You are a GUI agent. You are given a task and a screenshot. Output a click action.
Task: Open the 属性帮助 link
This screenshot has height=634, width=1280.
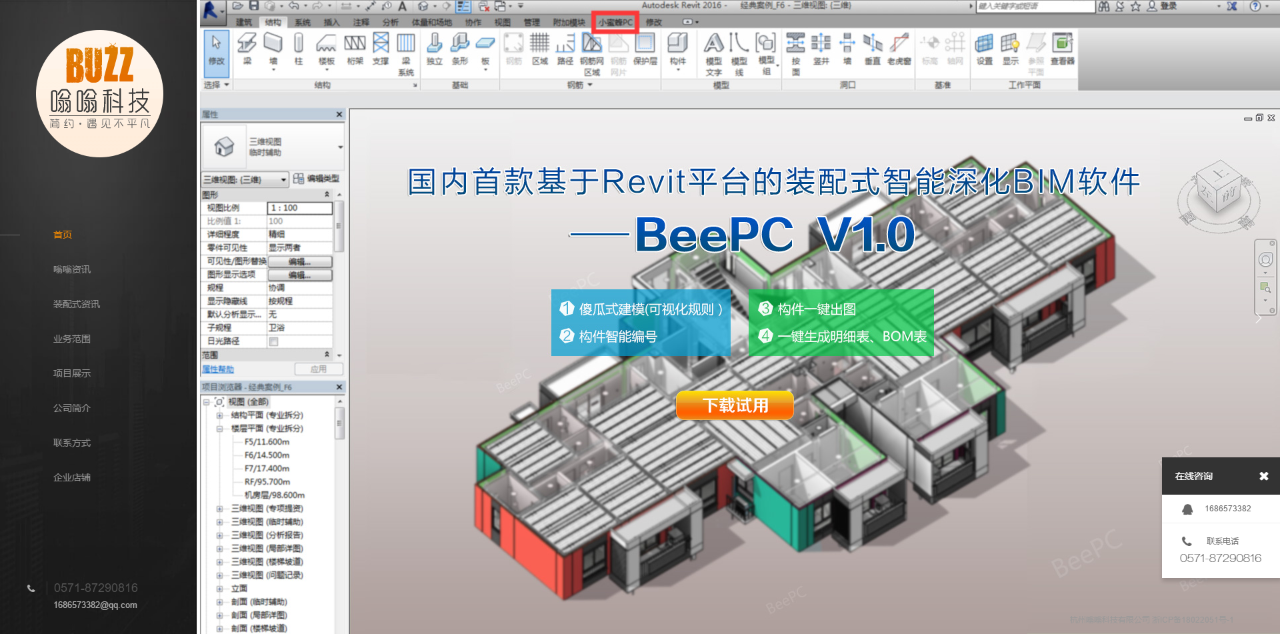coord(218,369)
